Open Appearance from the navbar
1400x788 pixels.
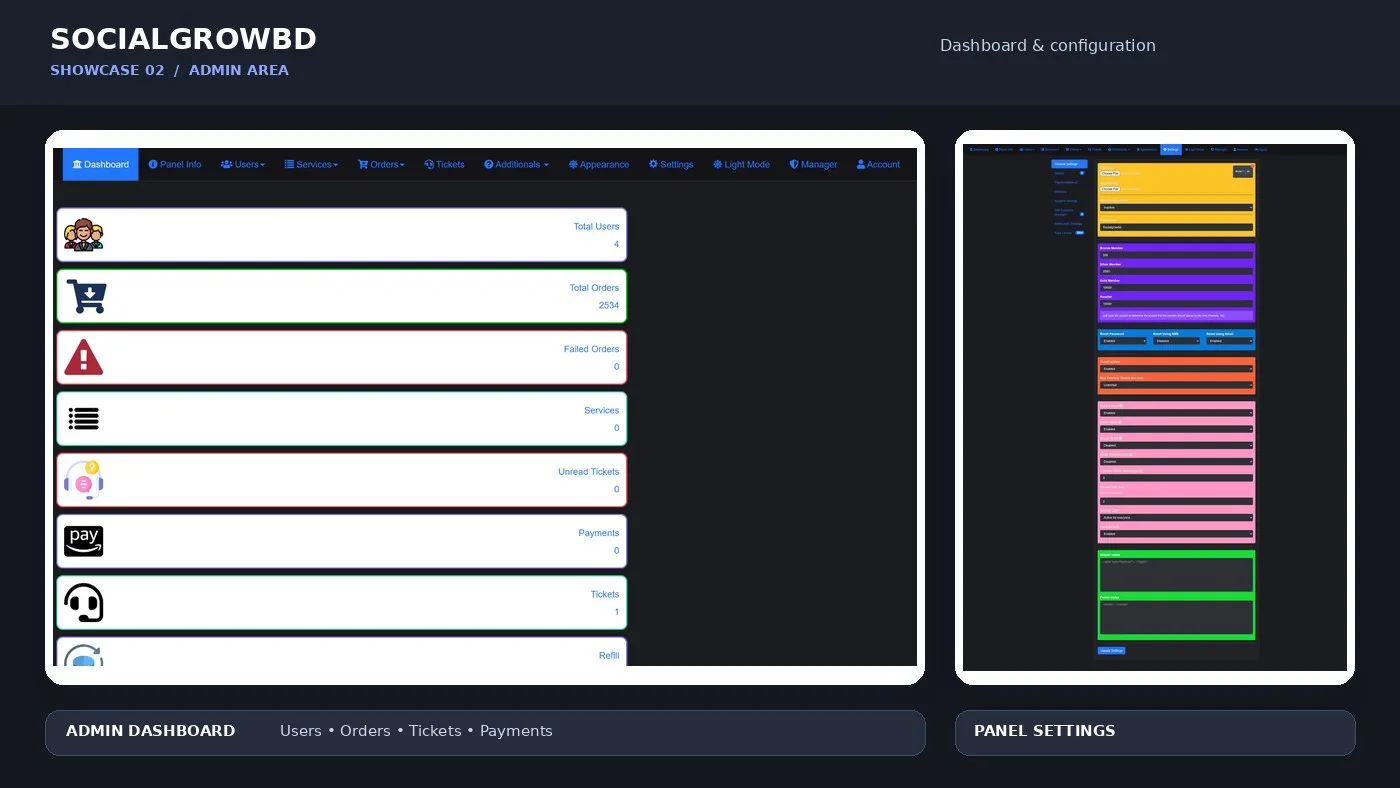click(599, 164)
